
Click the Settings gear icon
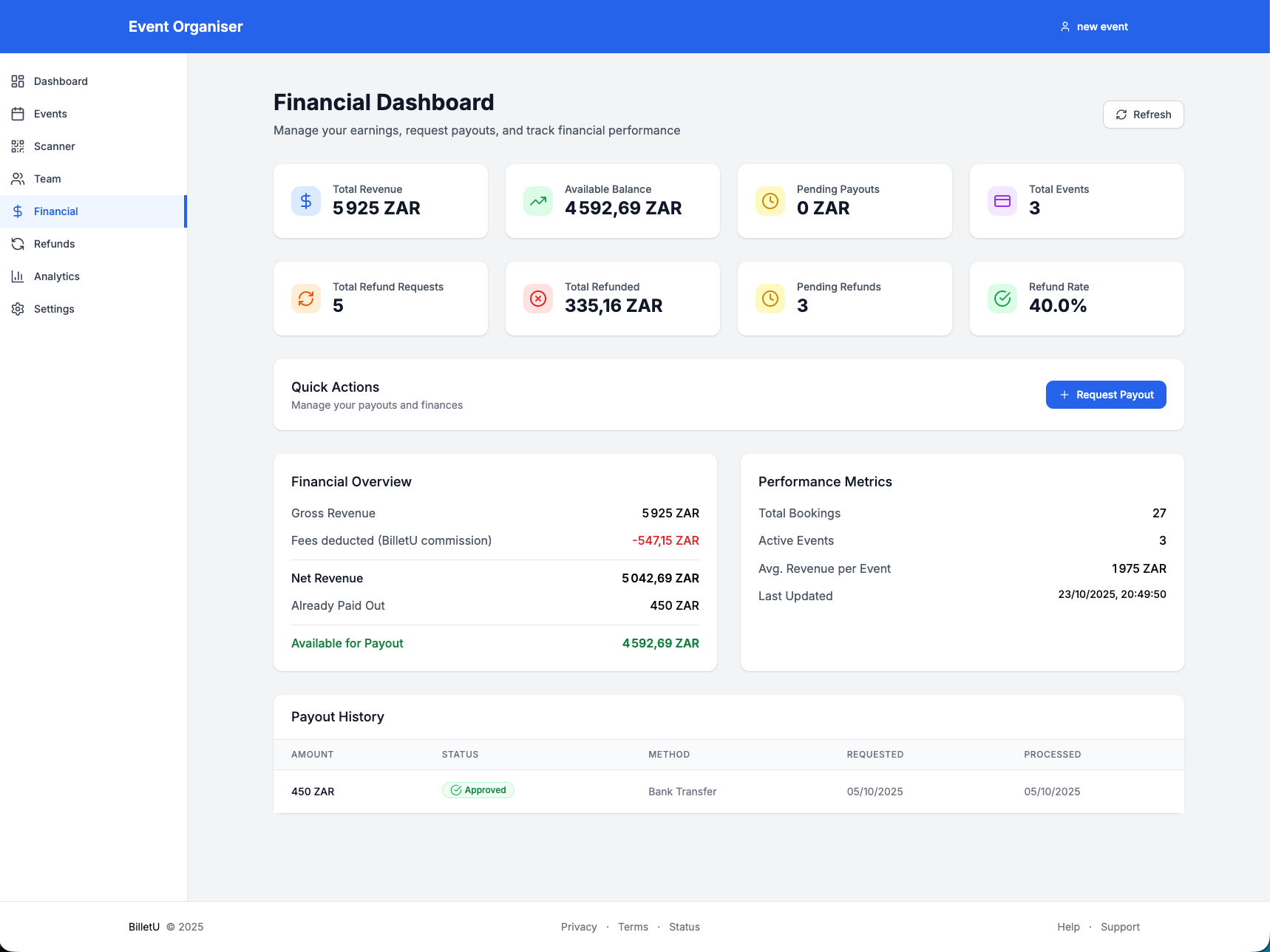click(x=18, y=309)
